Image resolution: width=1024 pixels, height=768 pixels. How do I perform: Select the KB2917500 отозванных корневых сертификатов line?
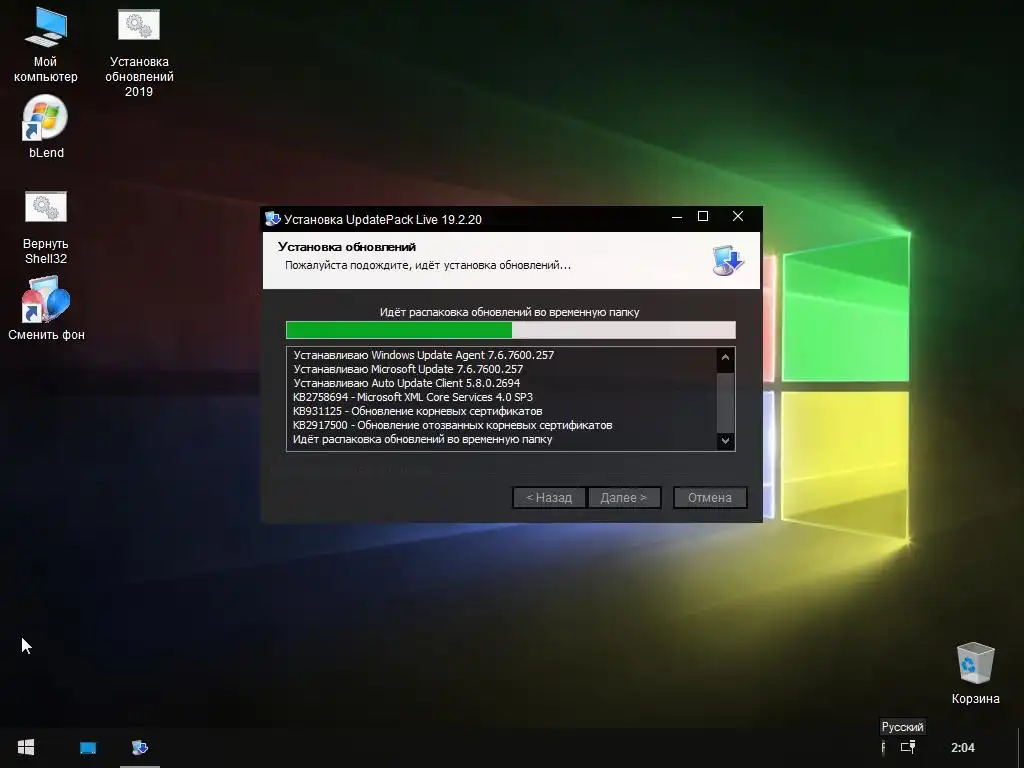tap(453, 425)
